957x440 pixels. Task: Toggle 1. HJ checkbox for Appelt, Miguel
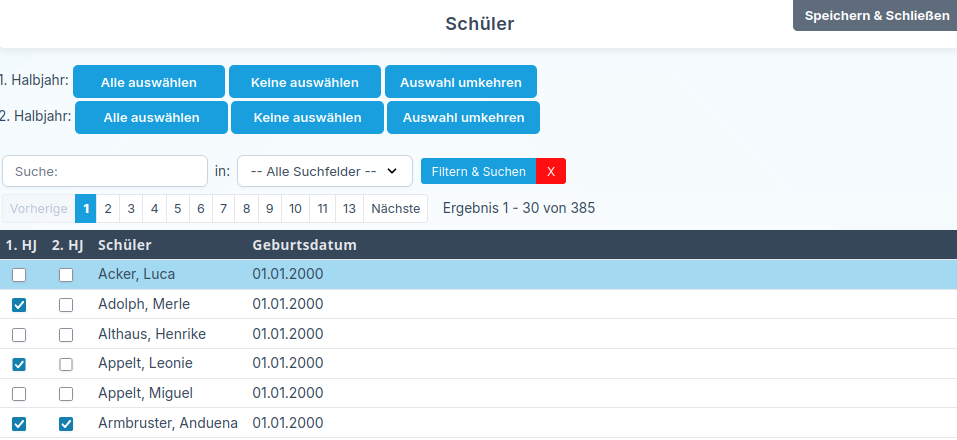coord(19,394)
